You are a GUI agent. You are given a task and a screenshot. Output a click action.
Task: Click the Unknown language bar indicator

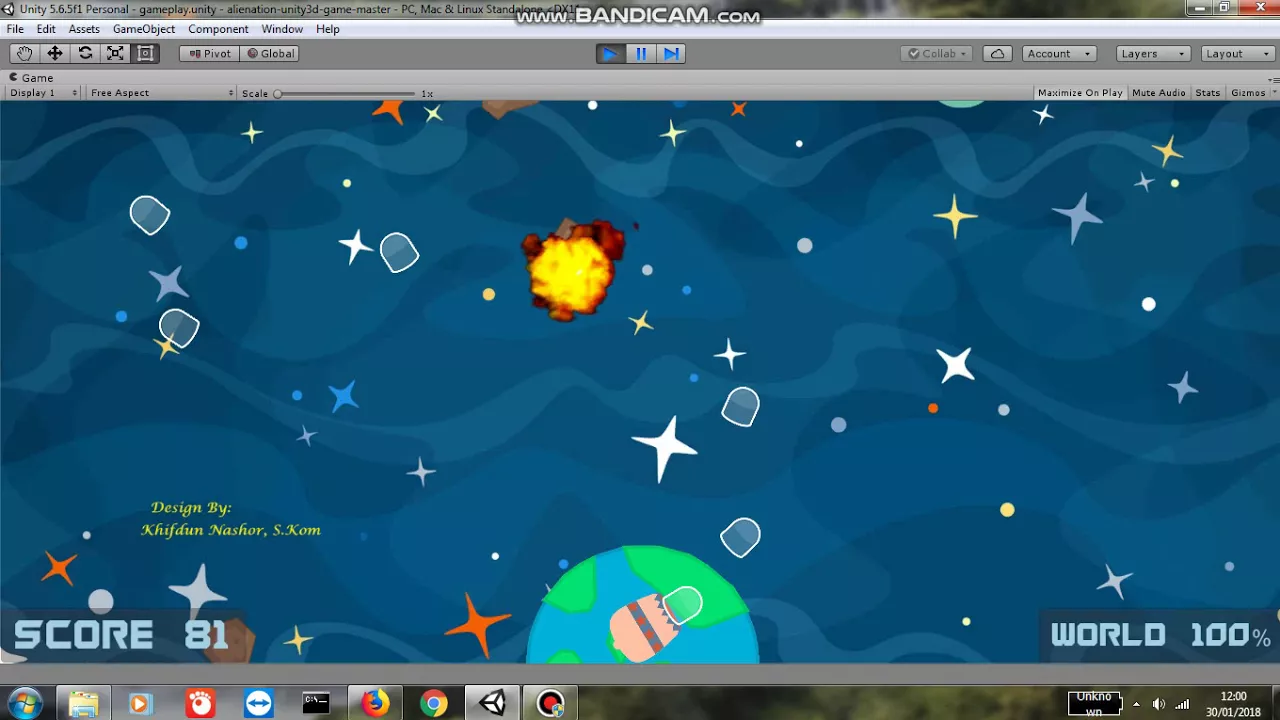click(1094, 703)
